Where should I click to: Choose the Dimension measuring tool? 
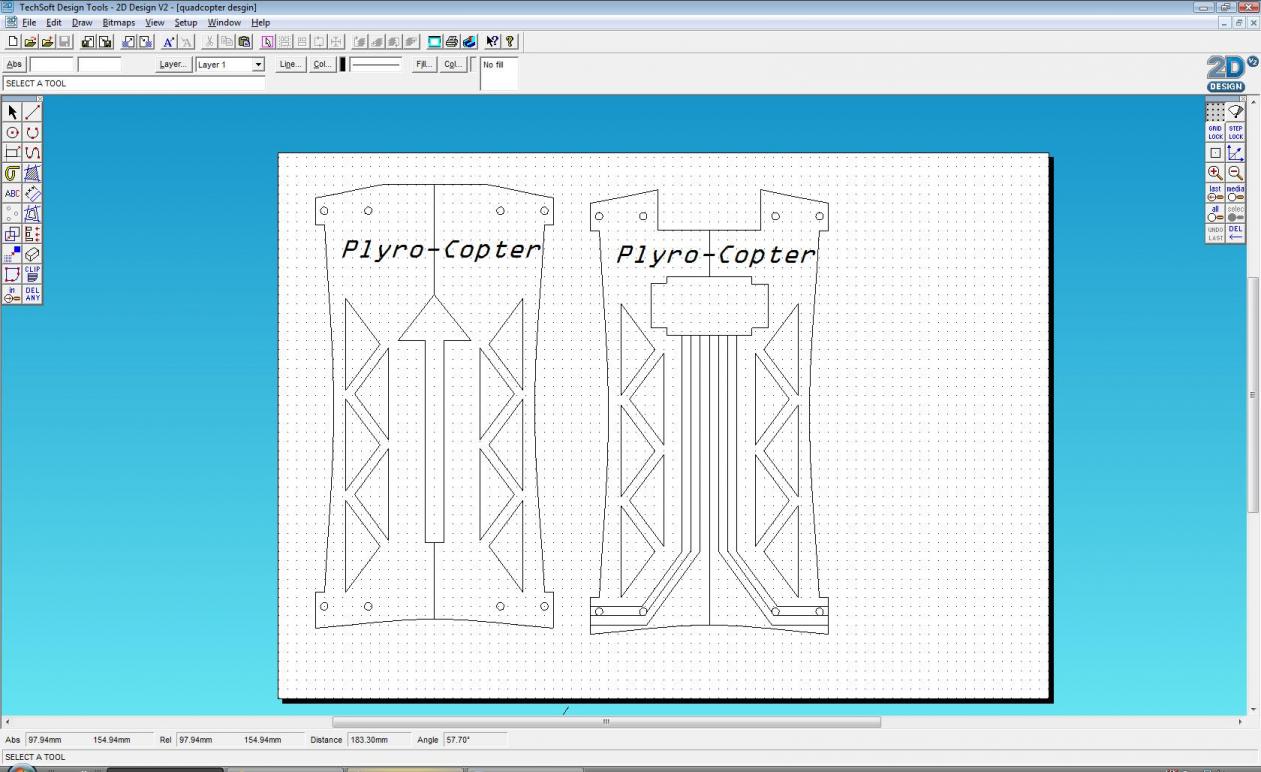coord(32,193)
